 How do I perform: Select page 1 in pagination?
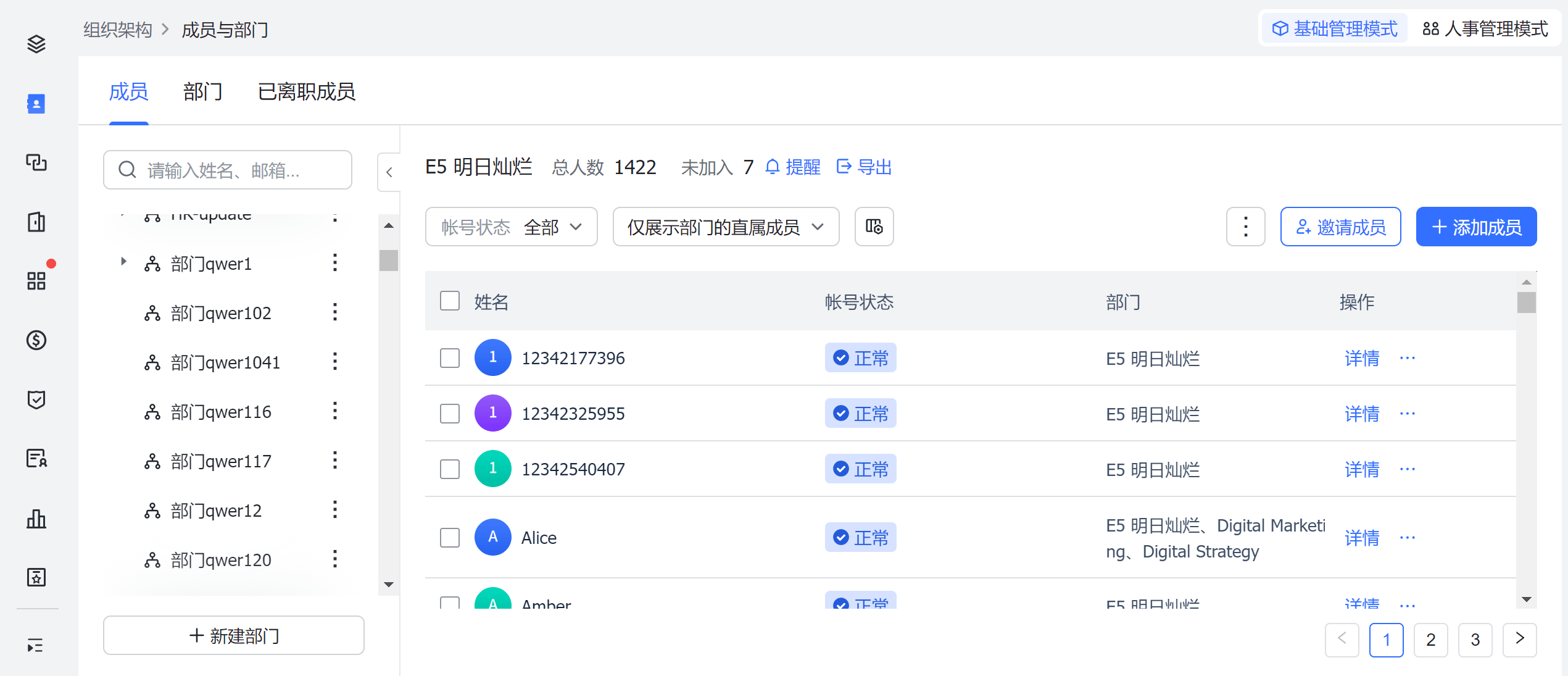click(1387, 640)
